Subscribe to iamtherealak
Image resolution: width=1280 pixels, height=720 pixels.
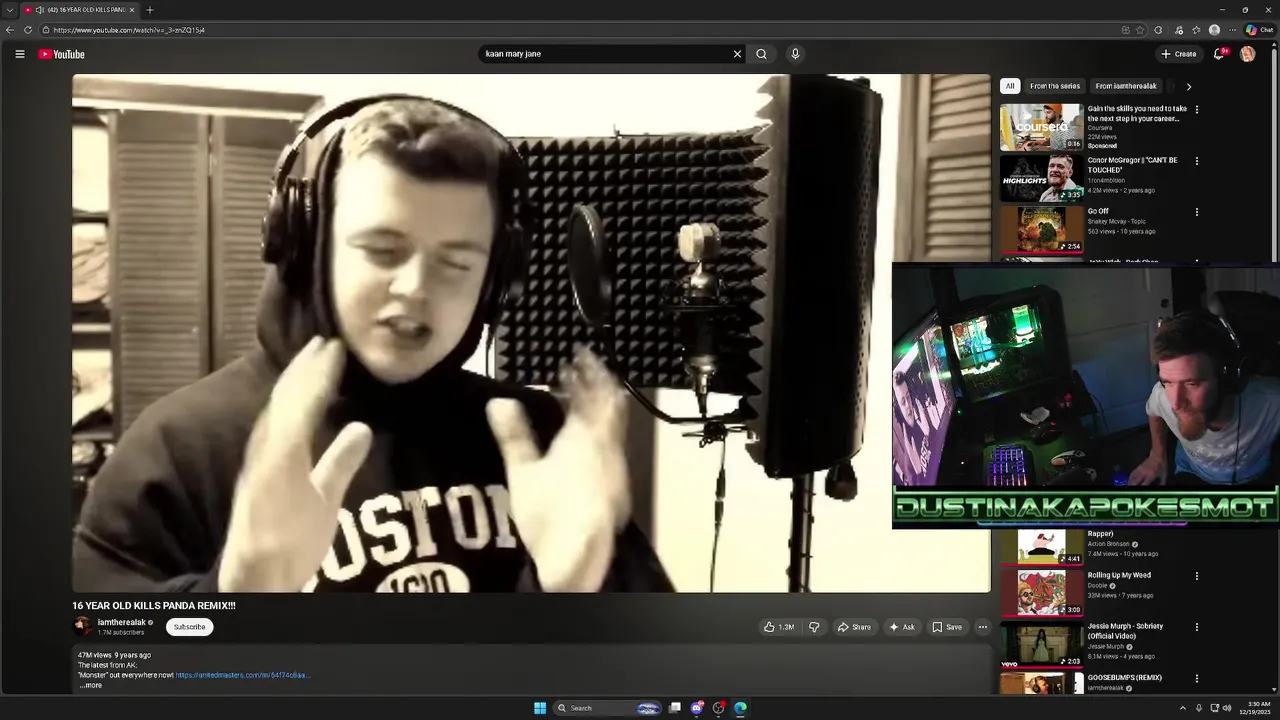189,627
